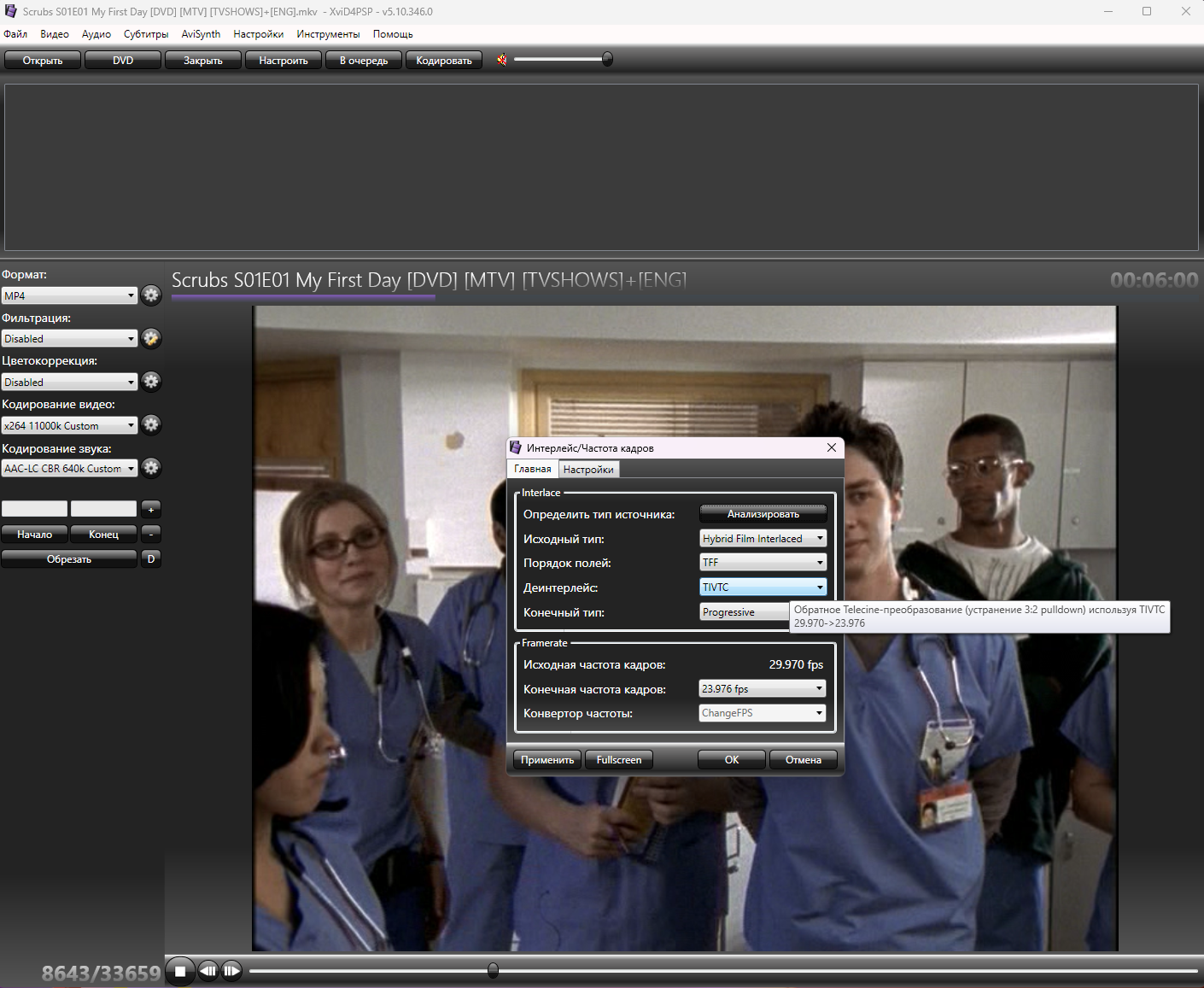This screenshot has width=1204, height=988.
Task: Open color correction settings gear icon
Action: (x=151, y=381)
